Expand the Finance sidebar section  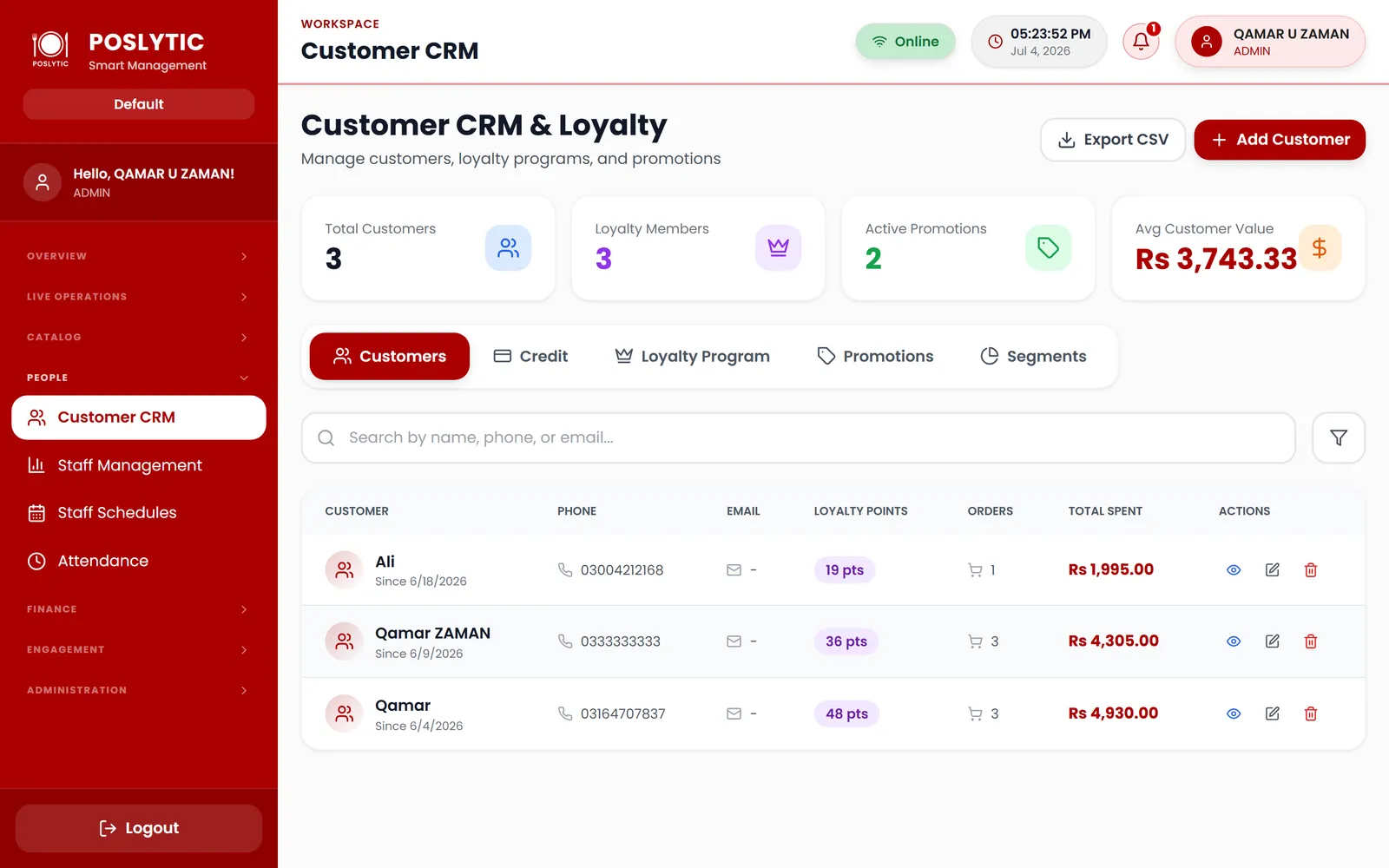point(139,609)
